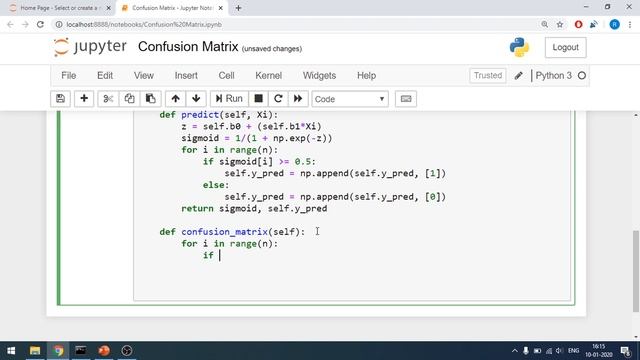Save notebook with the floppy disk icon
The image size is (640, 360).
pyautogui.click(x=60, y=99)
